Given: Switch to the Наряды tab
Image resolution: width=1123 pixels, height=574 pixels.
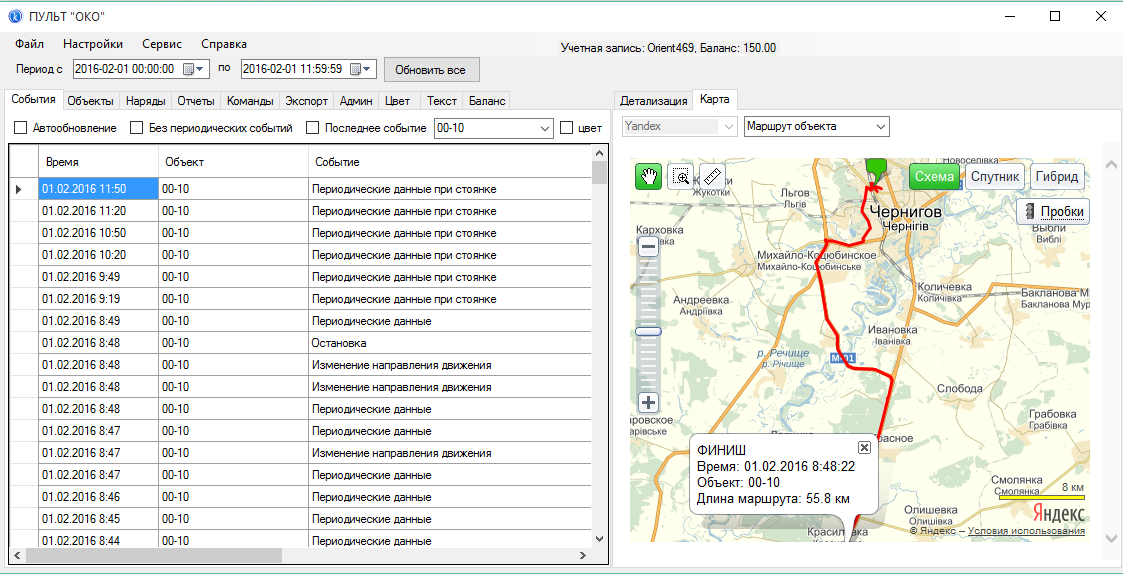Looking at the screenshot, I should [x=146, y=101].
